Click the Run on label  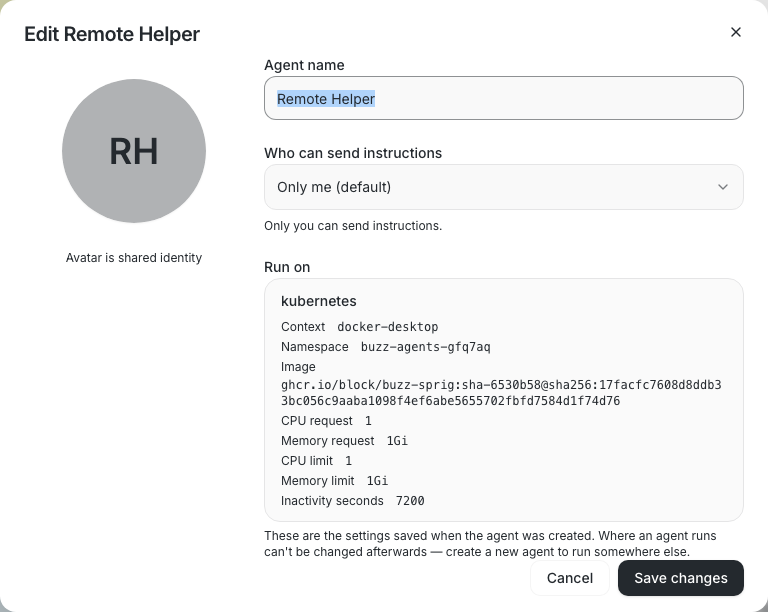pyautogui.click(x=287, y=267)
